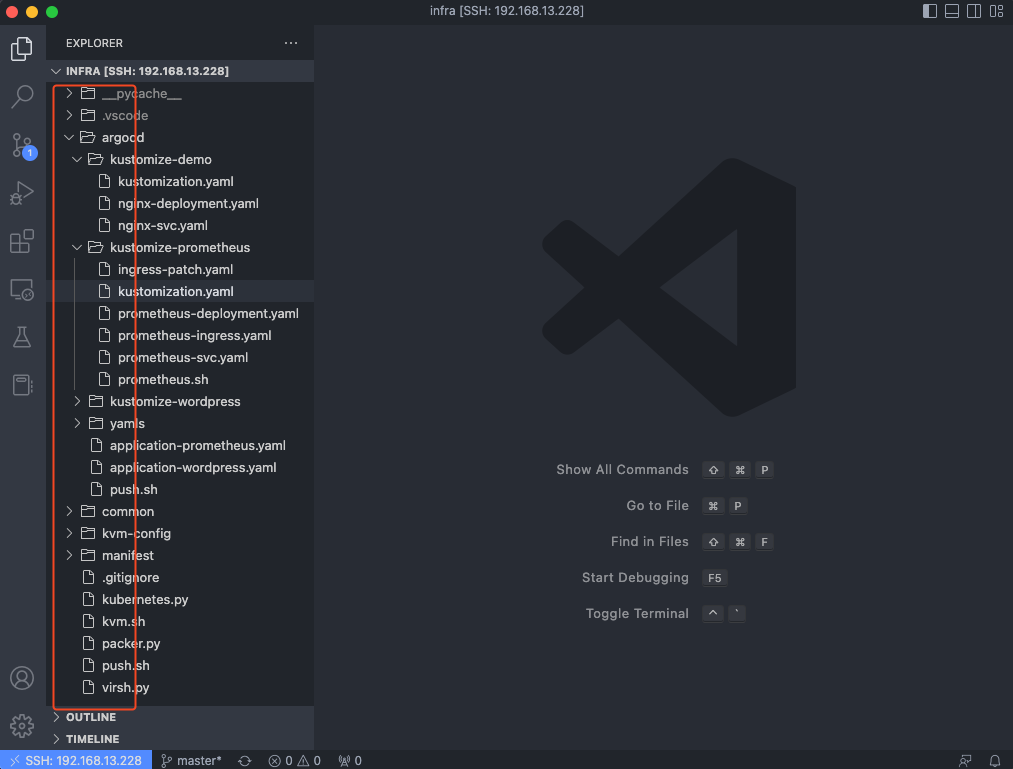Open errors and warnings count in status bar
The image size is (1013, 769).
295,761
